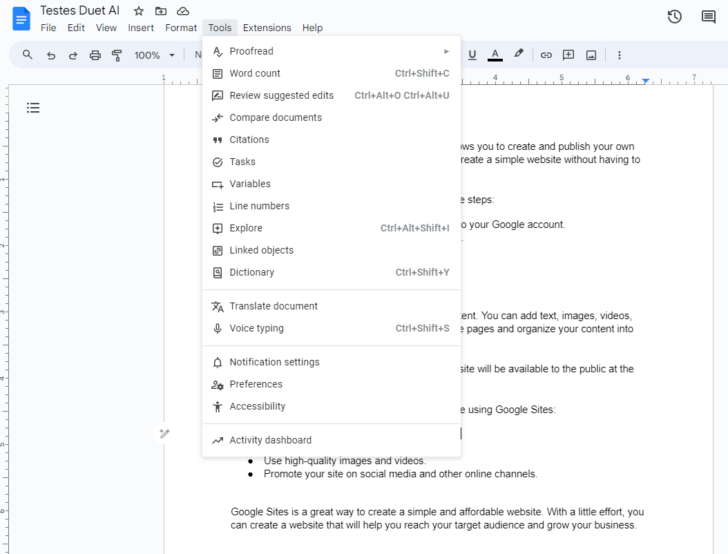Image resolution: width=728 pixels, height=554 pixels.
Task: Click the 'Use high-quality images and videos' bullet
Action: point(344,461)
